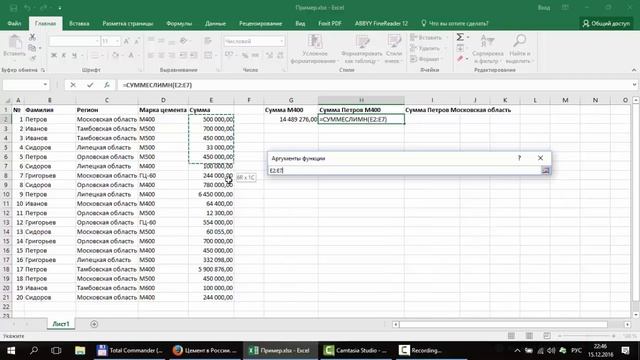Click the fill color bucket

tap(116, 56)
